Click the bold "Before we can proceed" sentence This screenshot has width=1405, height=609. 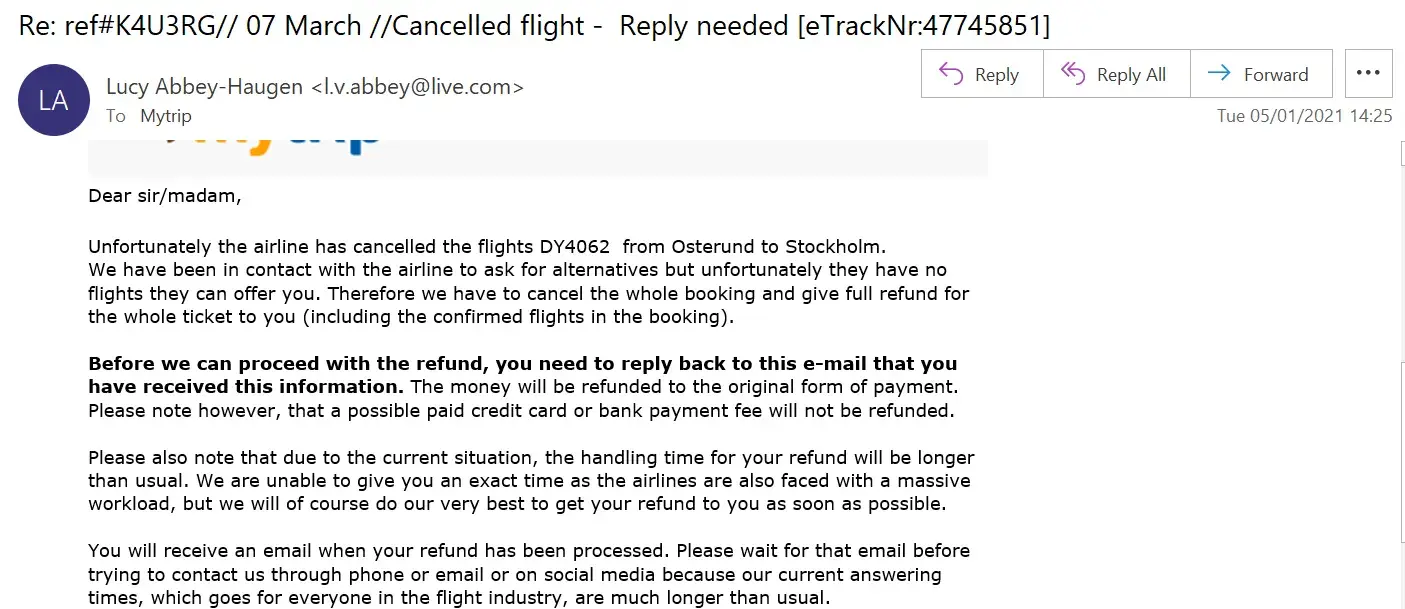[x=522, y=364]
